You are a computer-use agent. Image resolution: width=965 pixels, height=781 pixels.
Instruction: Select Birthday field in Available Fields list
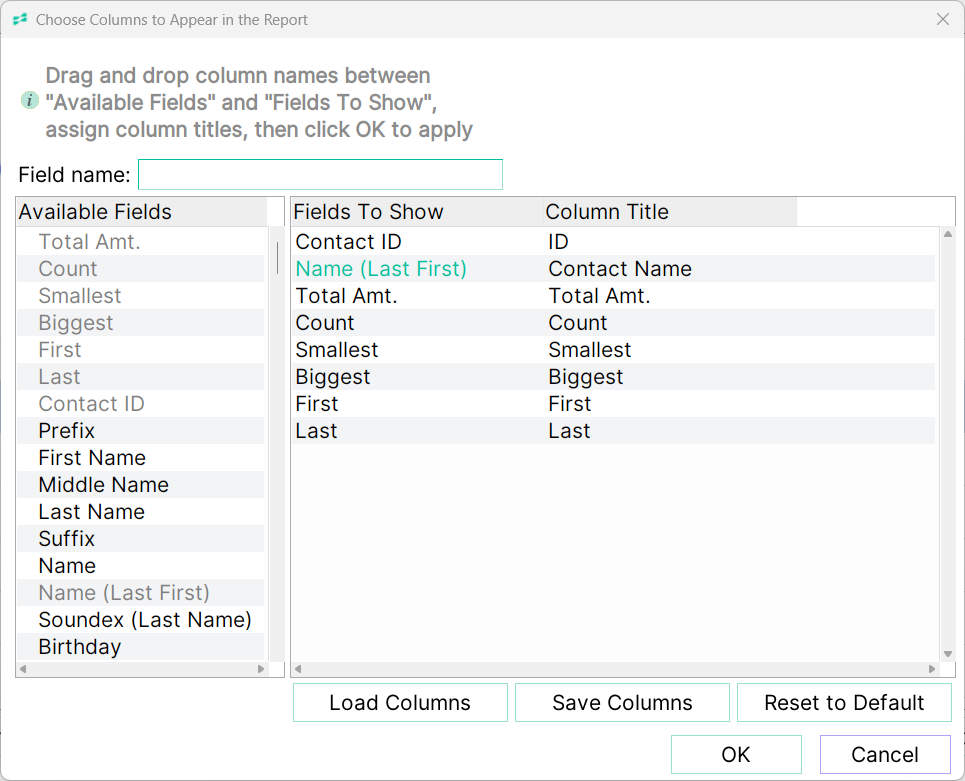(x=141, y=647)
